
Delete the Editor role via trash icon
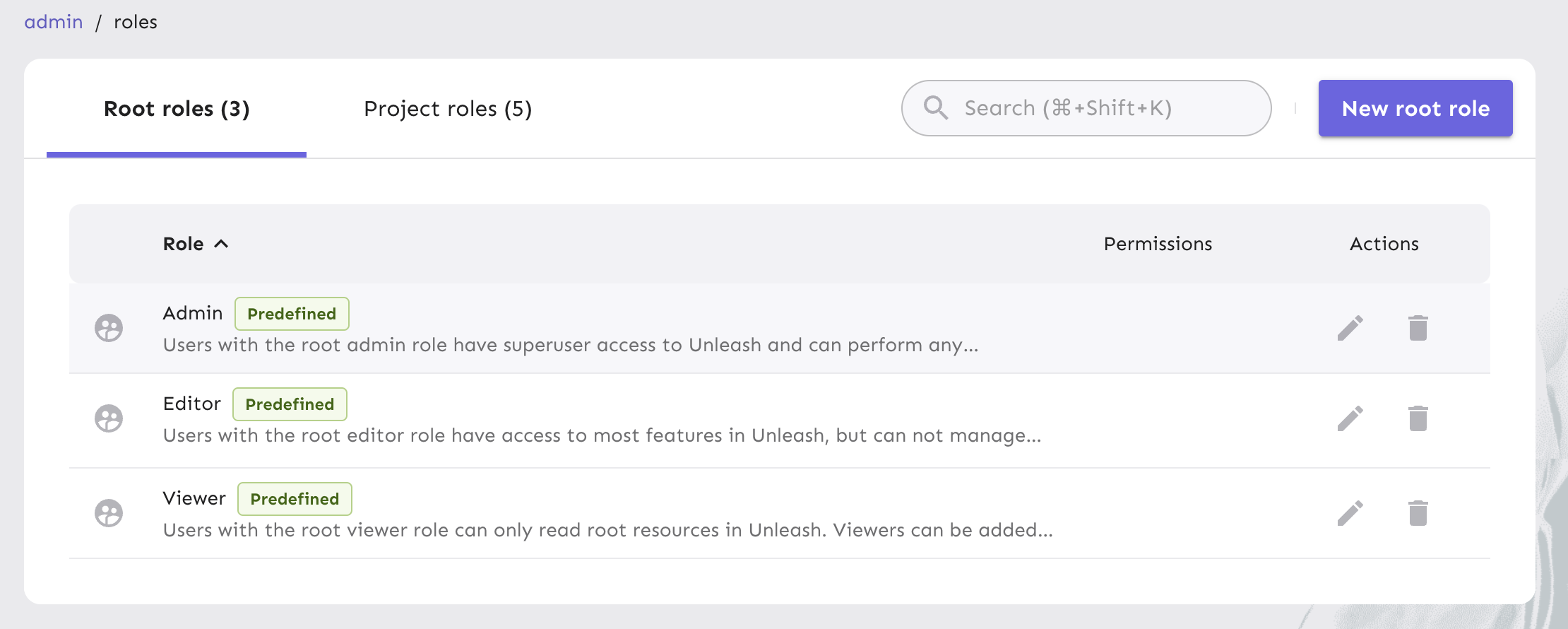(1419, 418)
